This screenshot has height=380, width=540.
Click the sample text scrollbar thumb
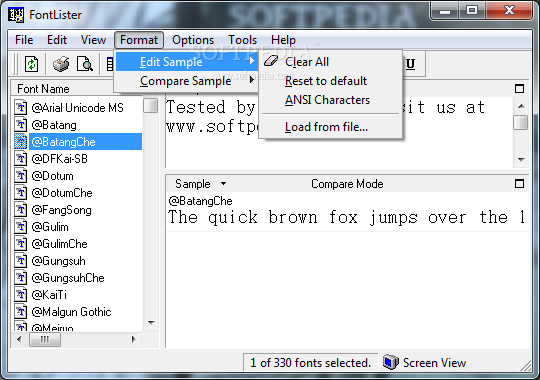pyautogui.click(x=520, y=122)
